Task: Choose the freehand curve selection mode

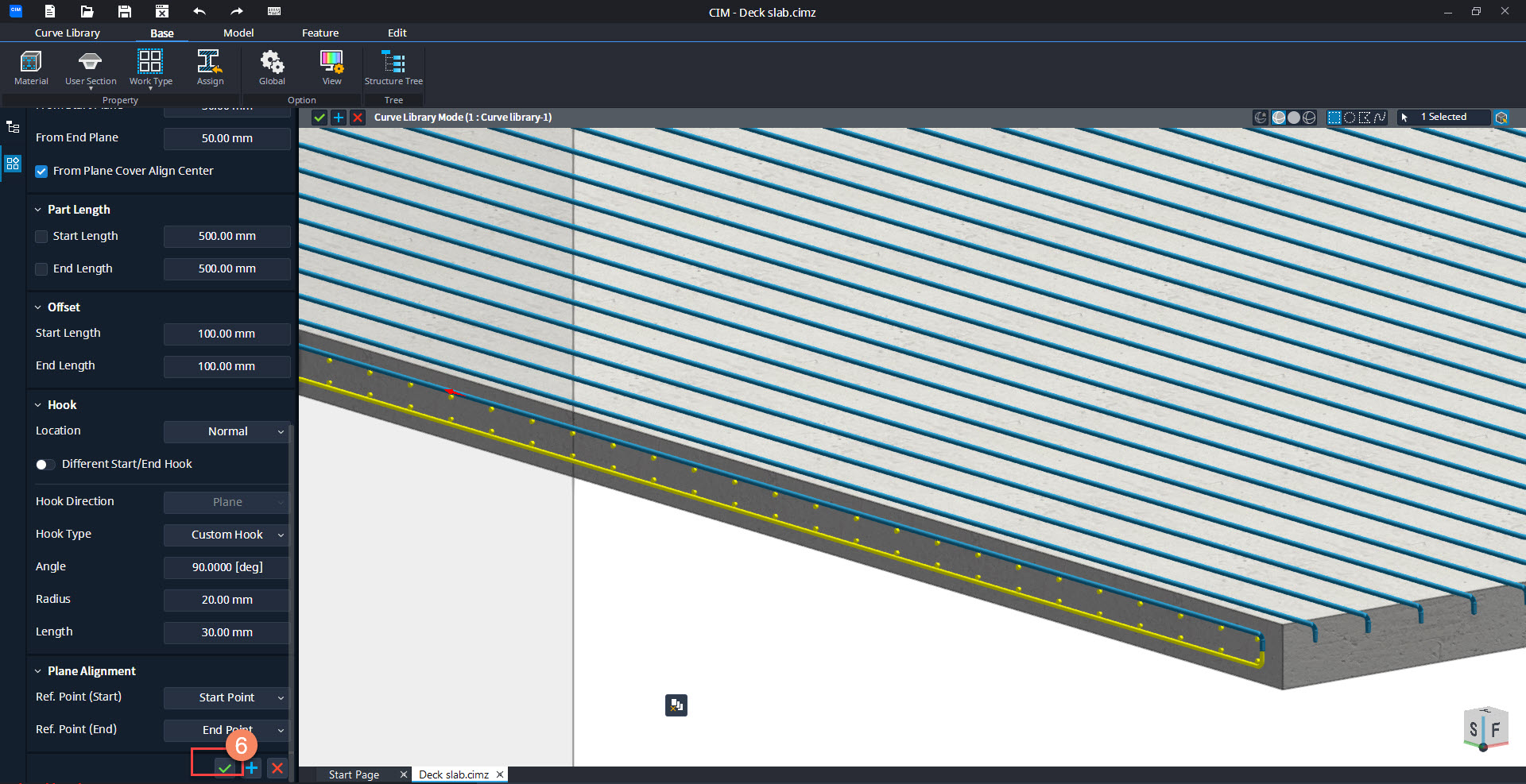Action: (x=1380, y=118)
